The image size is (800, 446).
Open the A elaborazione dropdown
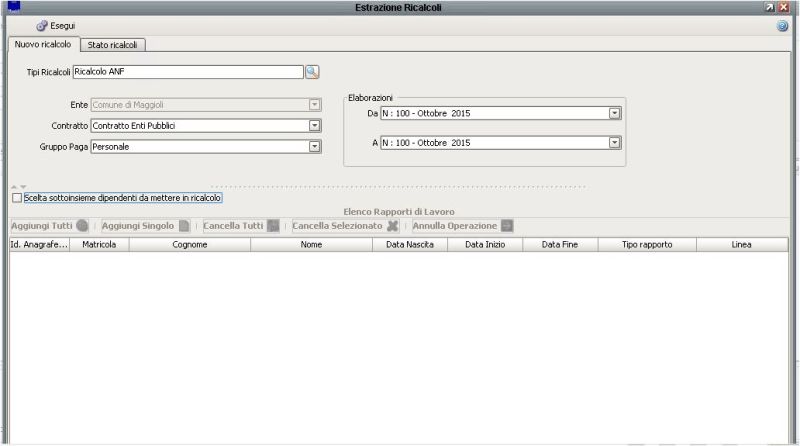pyautogui.click(x=615, y=143)
